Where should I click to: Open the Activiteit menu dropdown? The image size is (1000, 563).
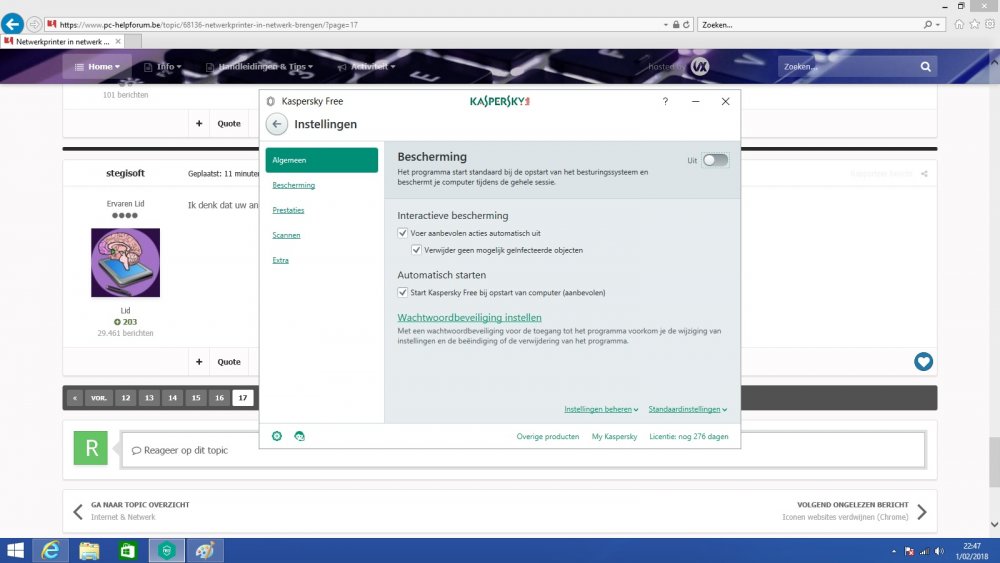coord(367,66)
